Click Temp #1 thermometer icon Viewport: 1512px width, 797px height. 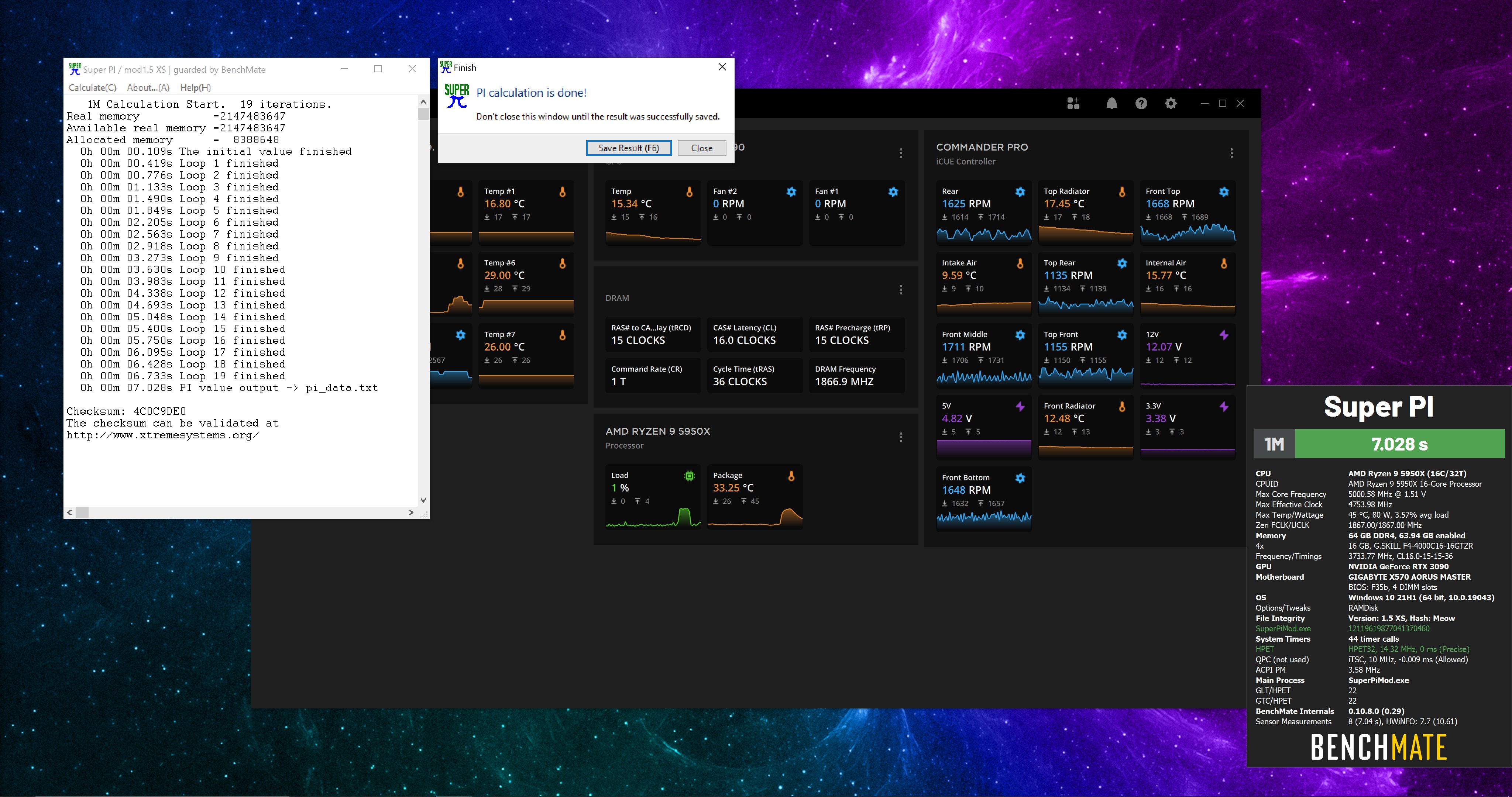click(562, 192)
